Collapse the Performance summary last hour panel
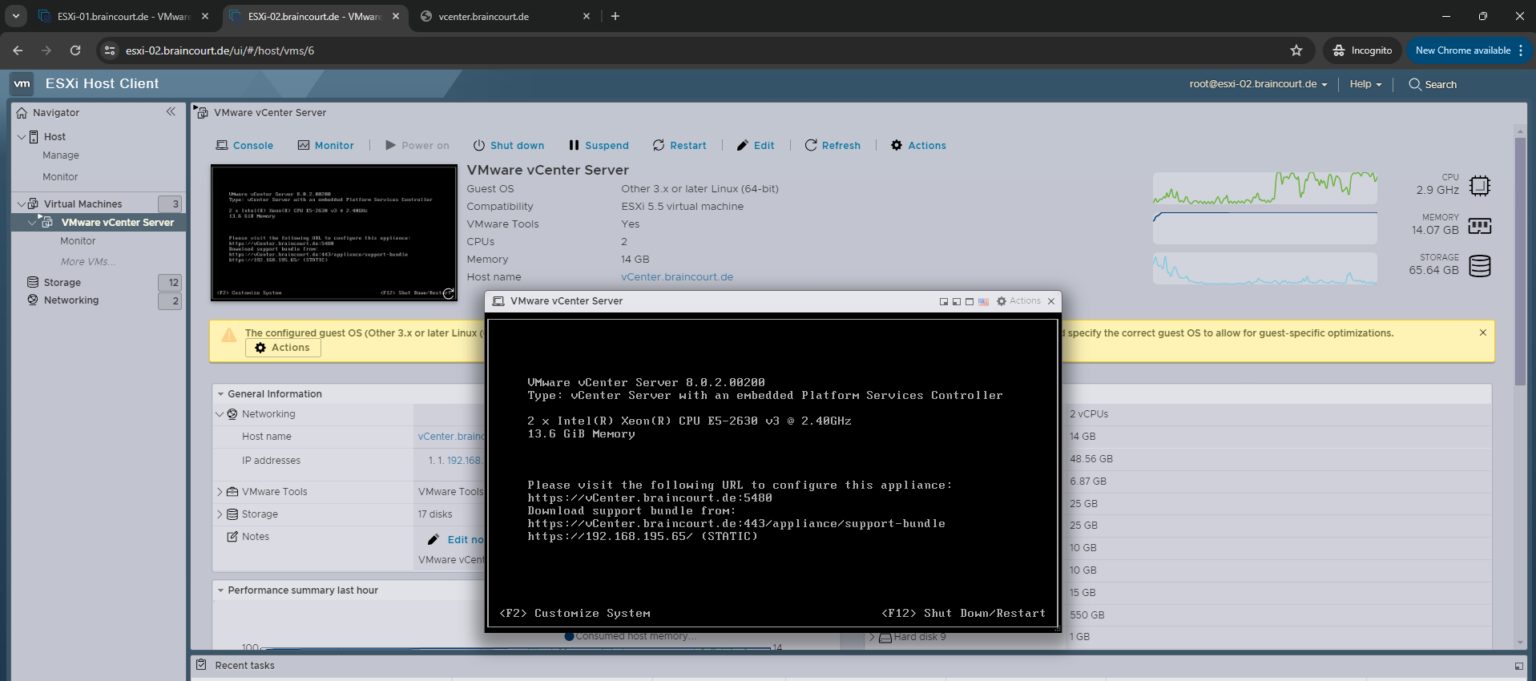 pyautogui.click(x=221, y=590)
